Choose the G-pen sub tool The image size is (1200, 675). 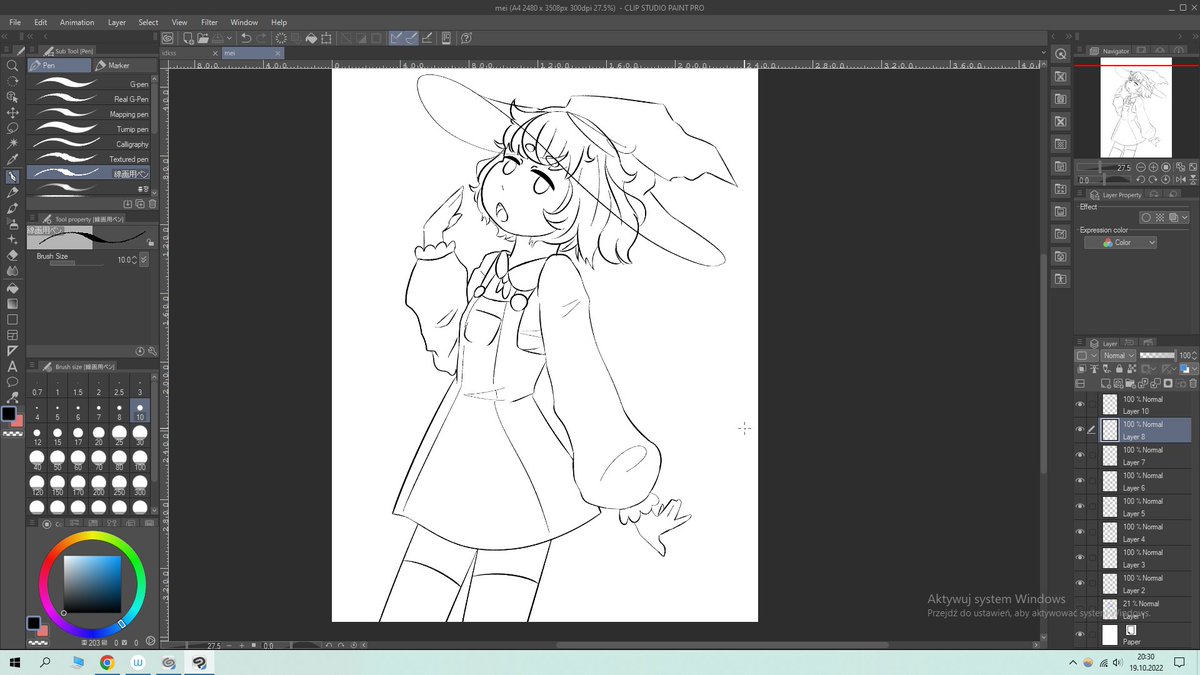point(88,84)
